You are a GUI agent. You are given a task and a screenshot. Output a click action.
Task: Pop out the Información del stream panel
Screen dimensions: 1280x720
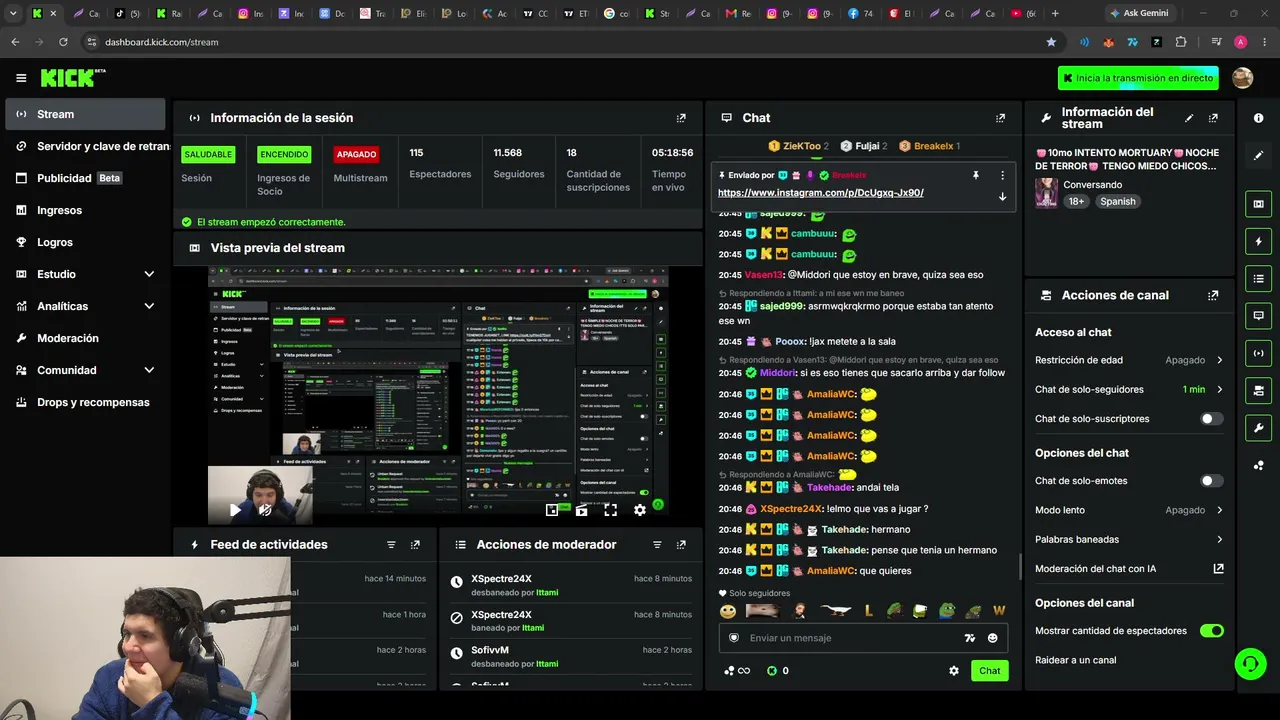coord(1213,118)
